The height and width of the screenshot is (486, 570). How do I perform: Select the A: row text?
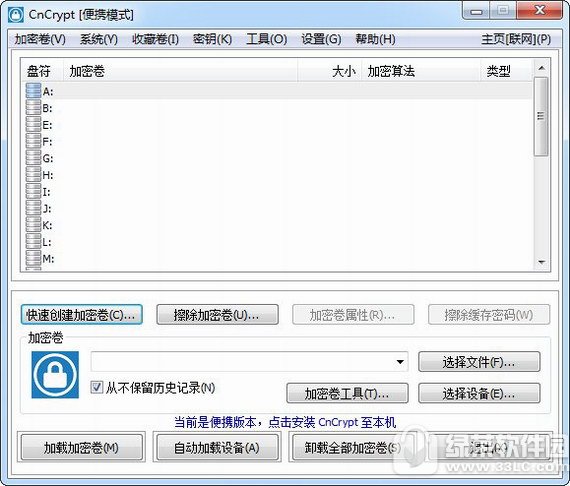point(48,91)
